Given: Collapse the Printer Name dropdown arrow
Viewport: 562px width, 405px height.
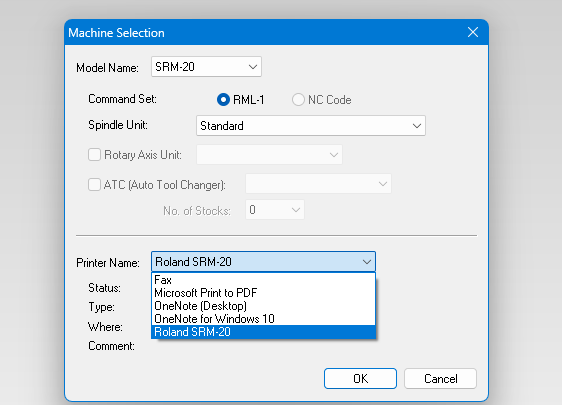Looking at the screenshot, I should (367, 262).
